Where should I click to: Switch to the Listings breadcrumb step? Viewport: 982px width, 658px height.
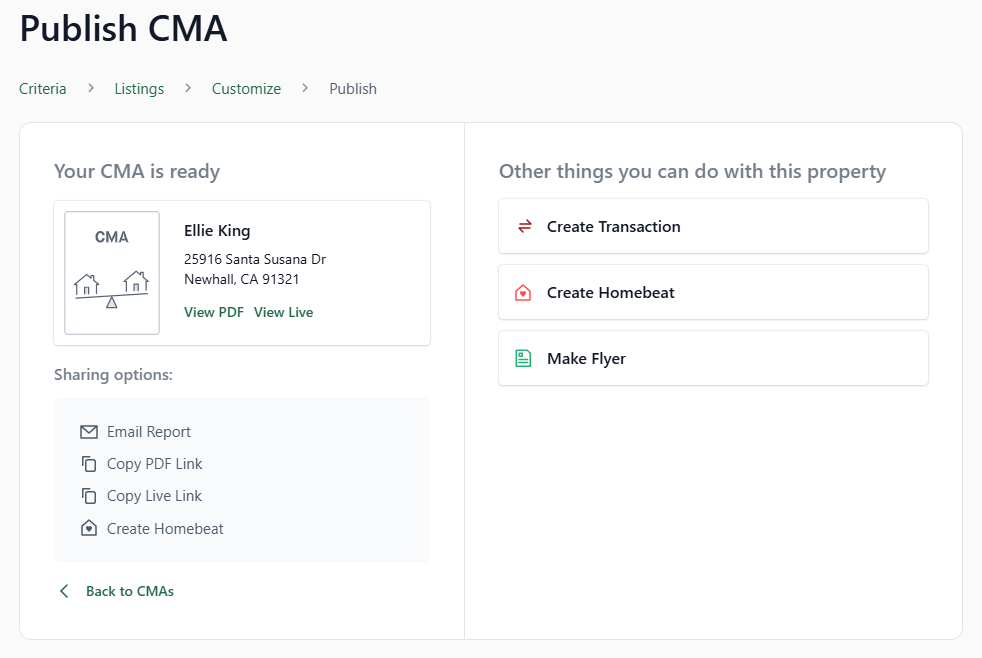(x=138, y=88)
